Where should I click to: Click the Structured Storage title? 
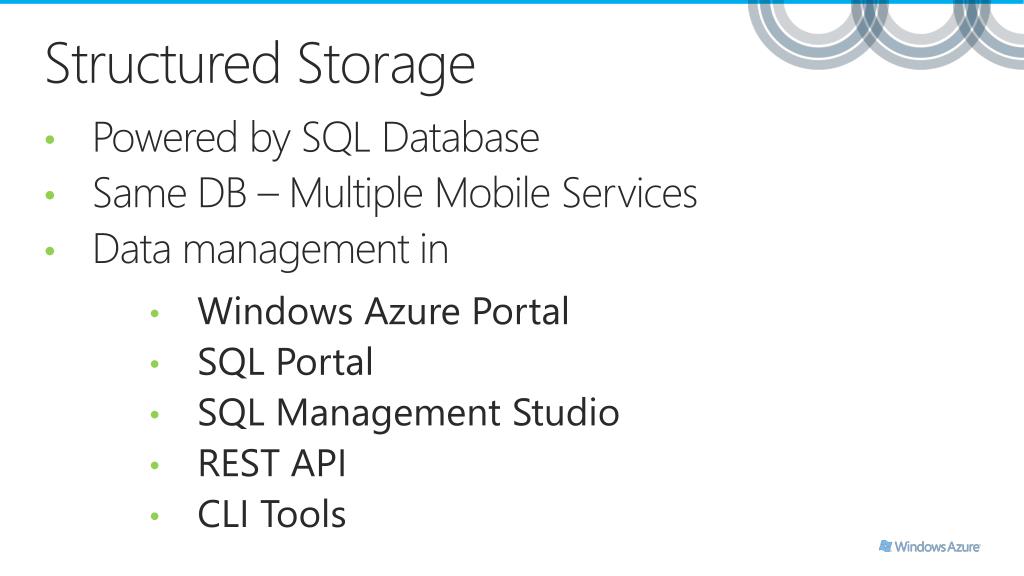pyautogui.click(x=260, y=65)
